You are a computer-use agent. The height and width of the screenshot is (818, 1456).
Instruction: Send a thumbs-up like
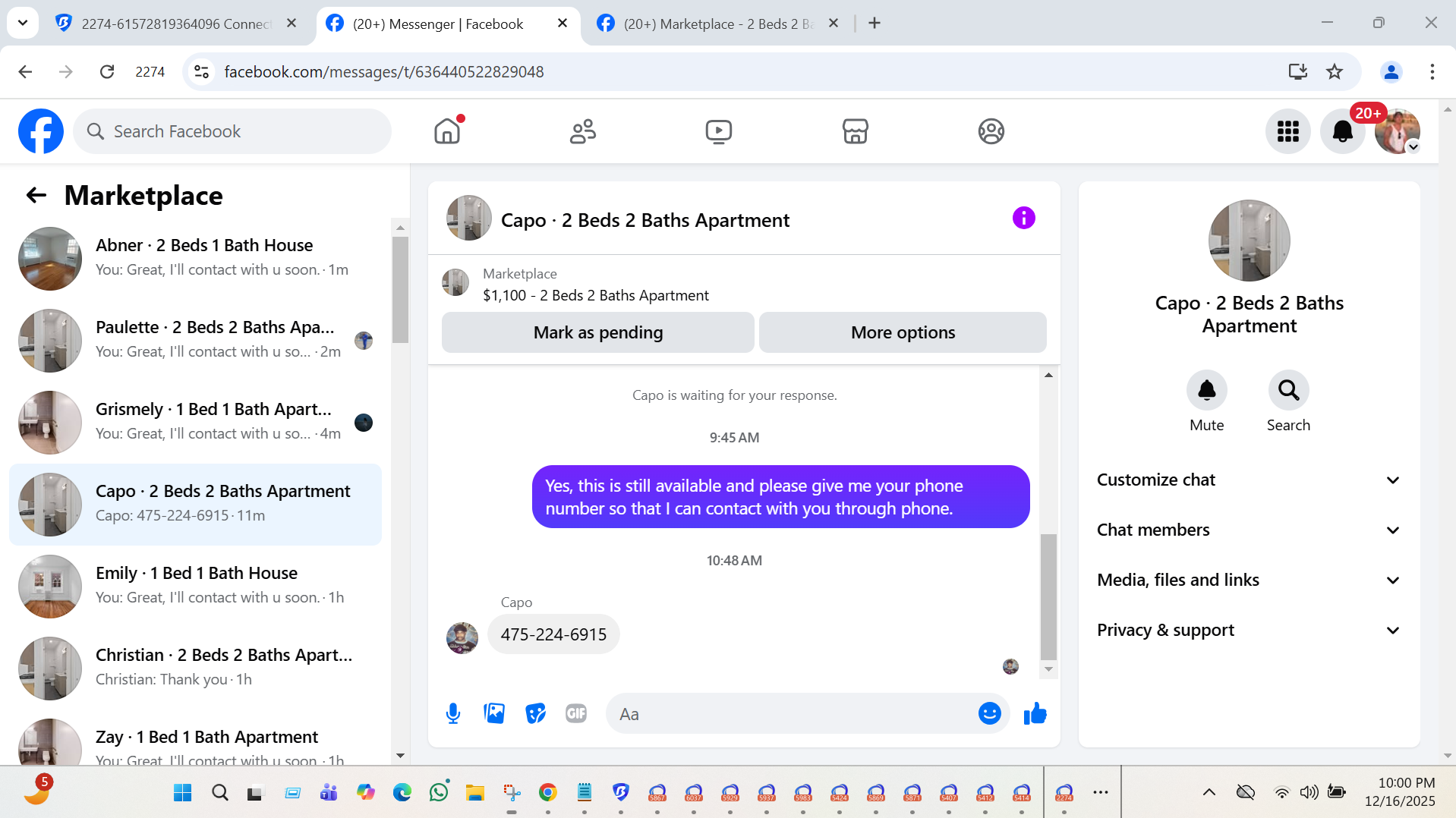tap(1035, 713)
